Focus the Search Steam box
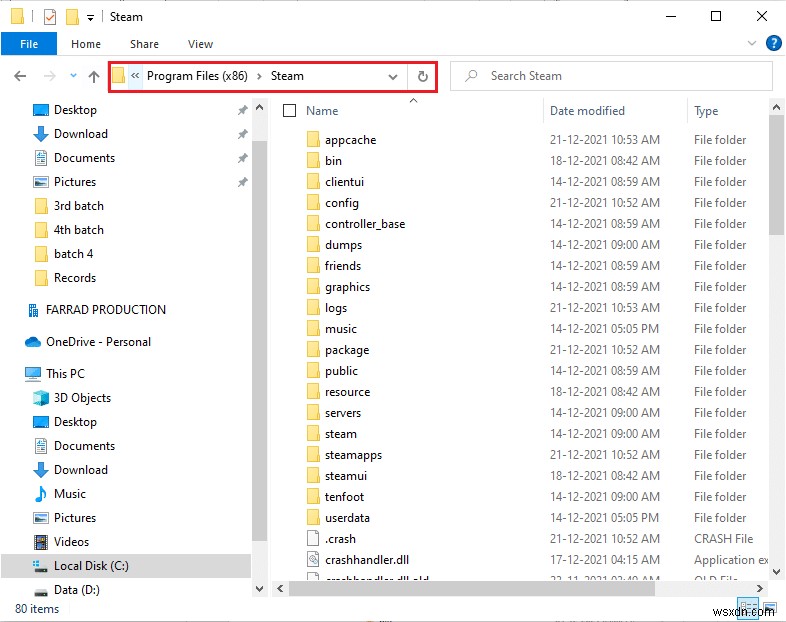This screenshot has height=622, width=786. pos(611,76)
